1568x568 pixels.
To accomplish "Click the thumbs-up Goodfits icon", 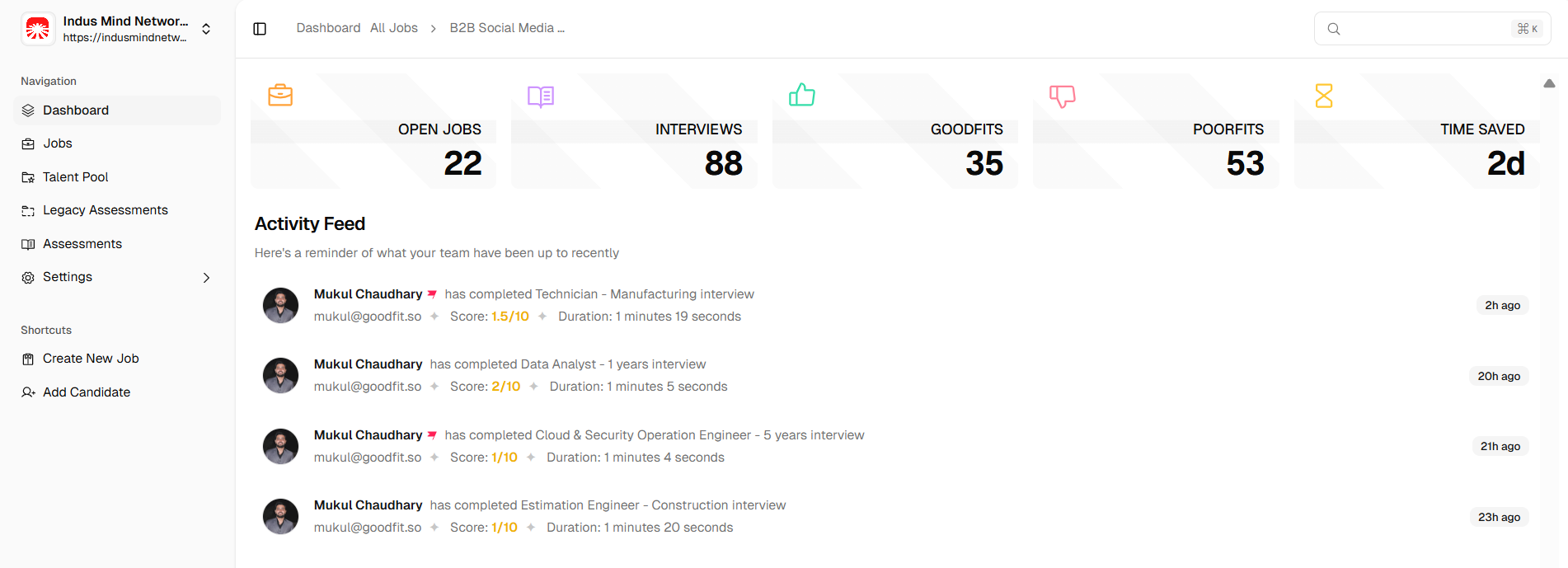I will point(801,96).
